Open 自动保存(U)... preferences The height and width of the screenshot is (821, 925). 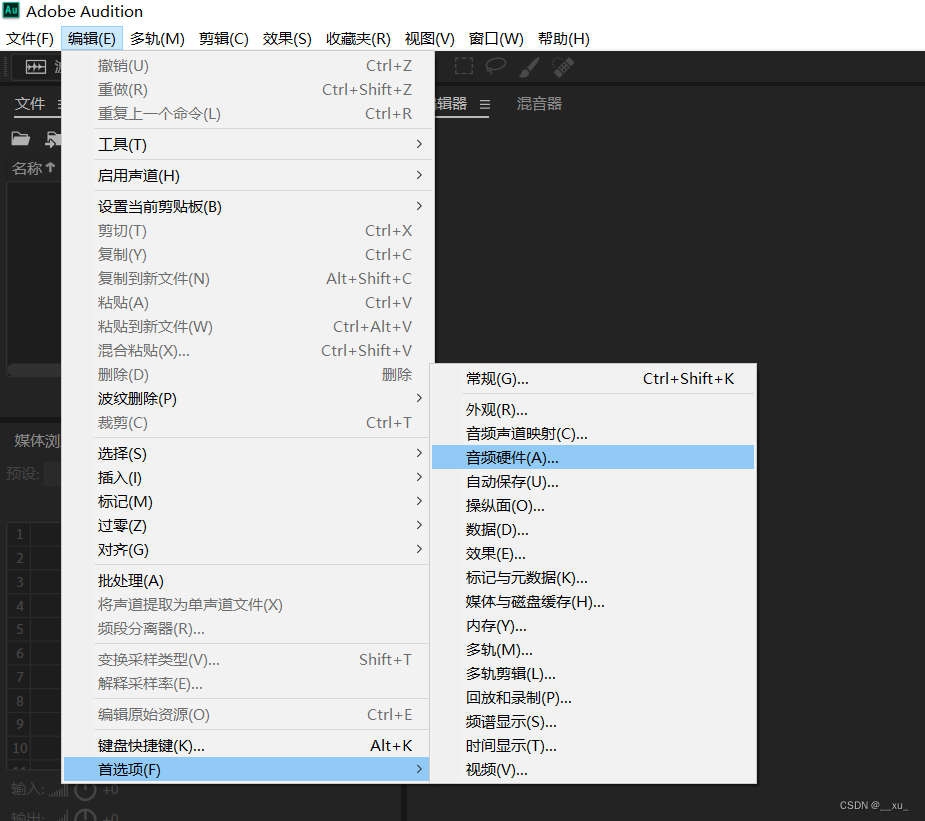593,482
